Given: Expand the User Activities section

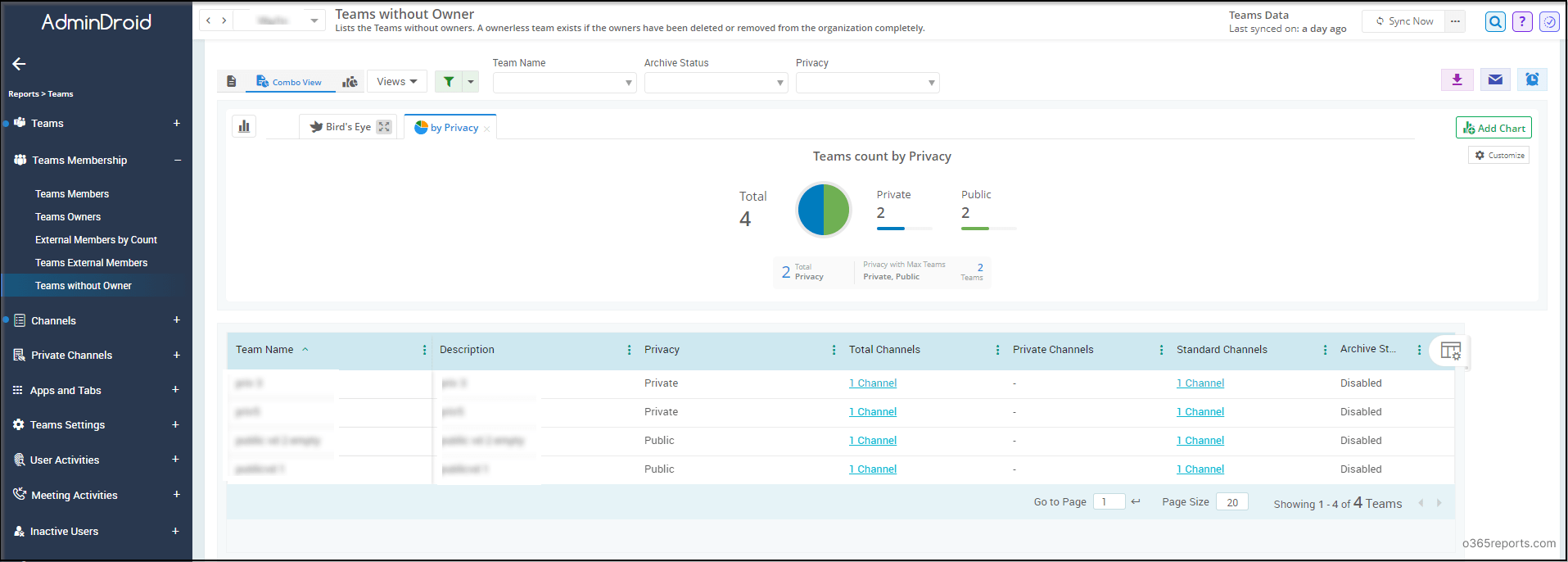Looking at the screenshot, I should click(x=175, y=460).
